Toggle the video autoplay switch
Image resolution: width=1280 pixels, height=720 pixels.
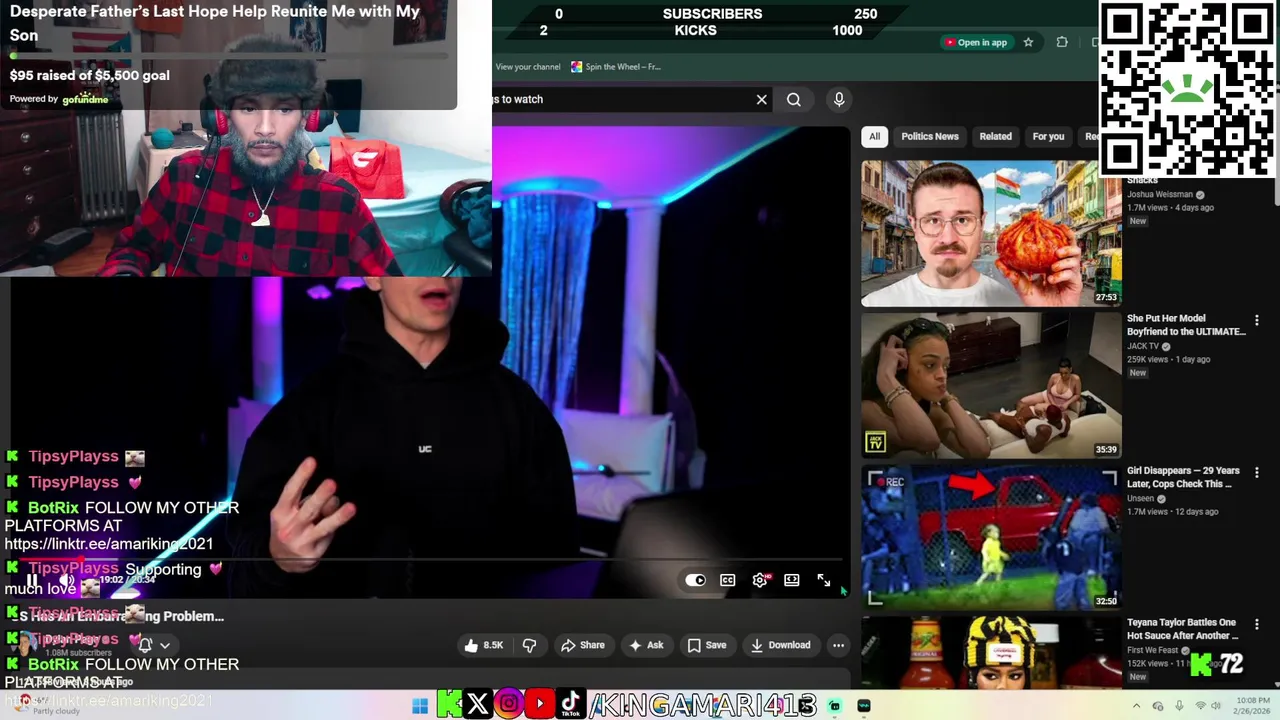click(695, 580)
